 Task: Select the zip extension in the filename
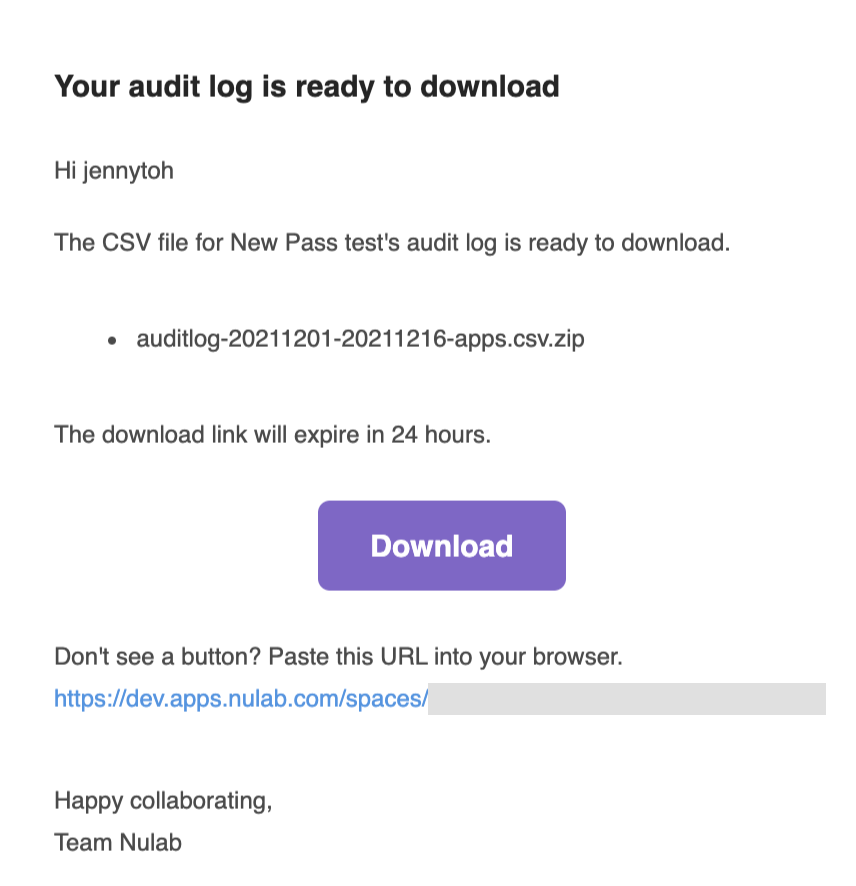click(565, 340)
